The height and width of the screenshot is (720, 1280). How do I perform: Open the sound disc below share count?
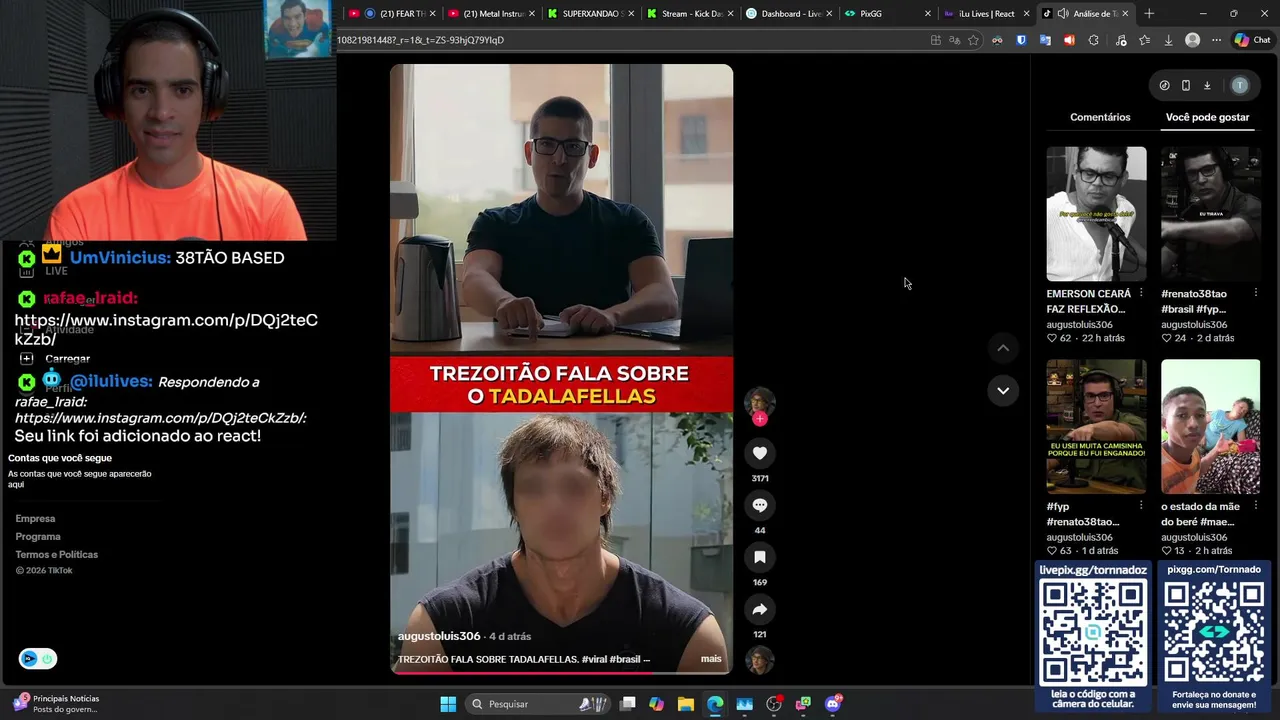pyautogui.click(x=760, y=660)
